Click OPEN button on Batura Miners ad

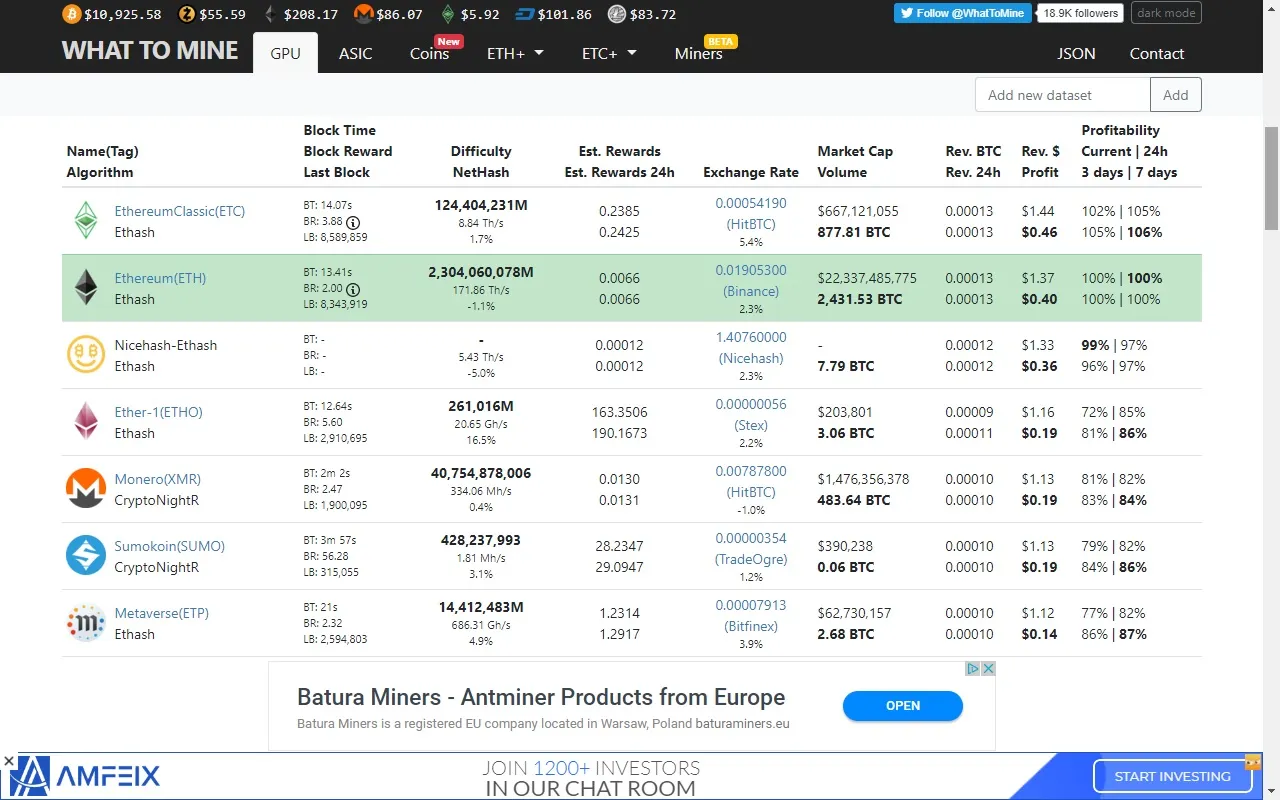coord(903,706)
